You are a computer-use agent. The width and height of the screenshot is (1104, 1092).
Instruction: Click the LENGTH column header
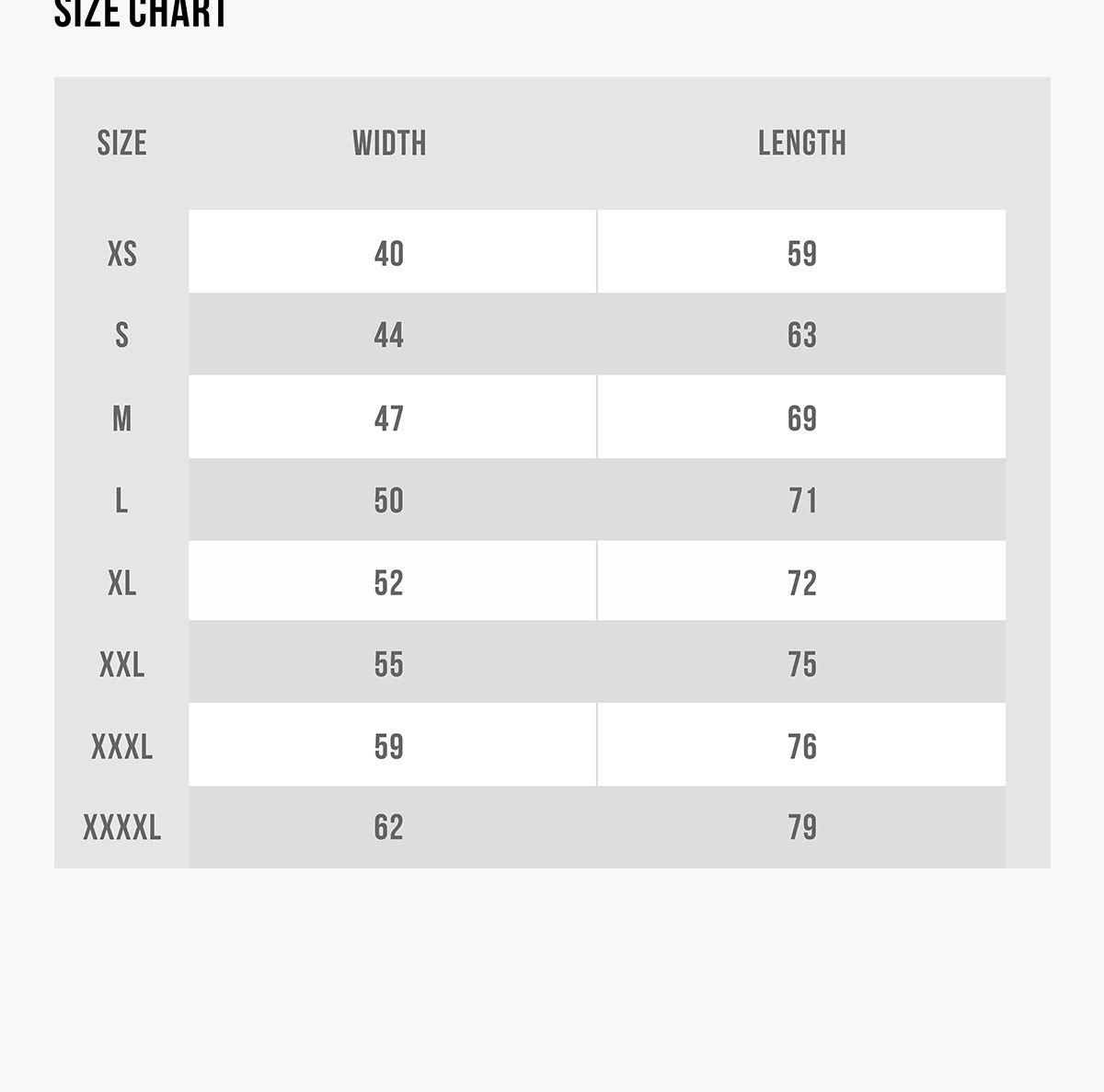click(801, 143)
